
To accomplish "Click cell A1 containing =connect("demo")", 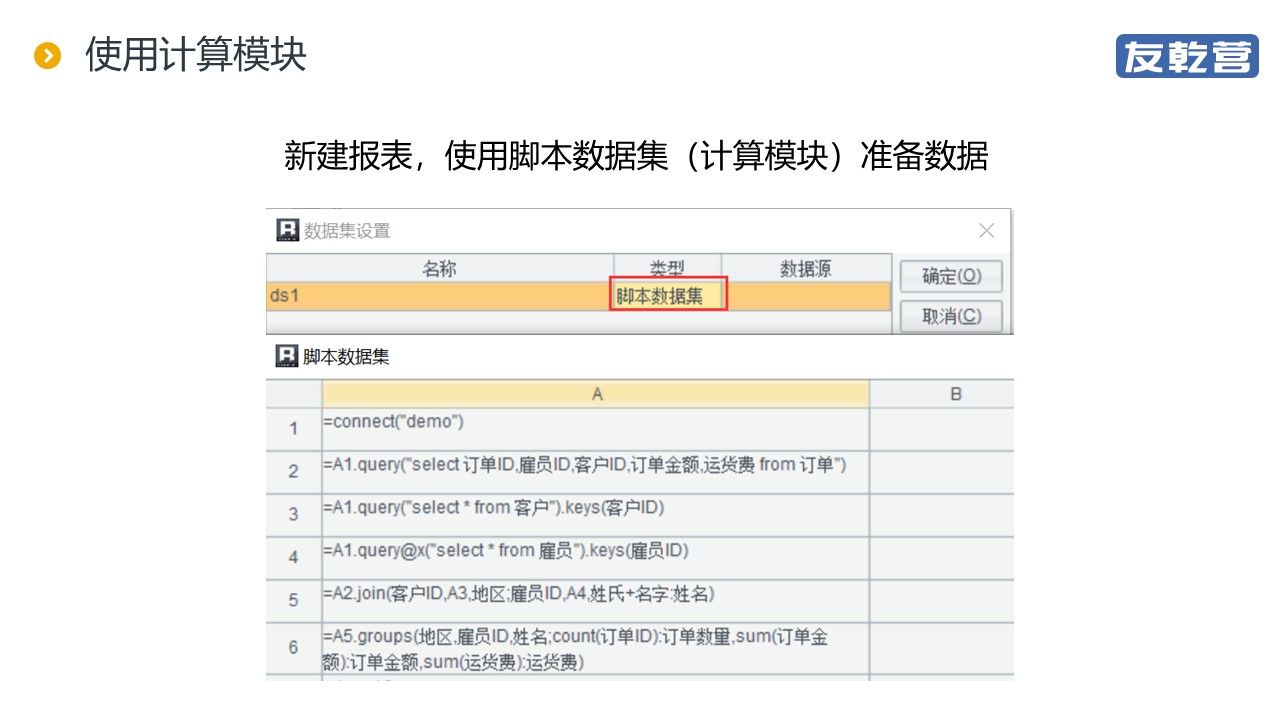I will [596, 429].
